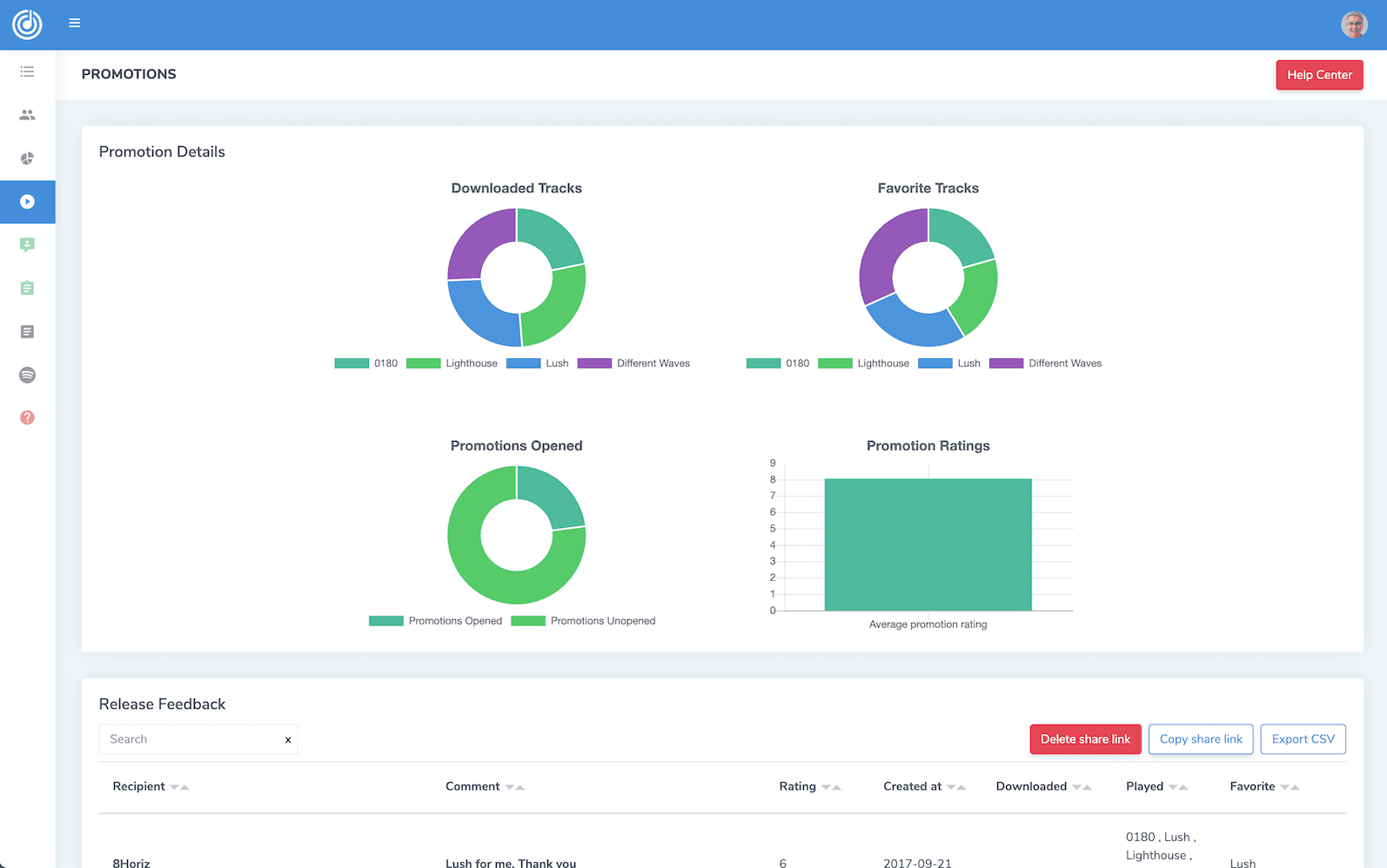Toggle Lush legend in Favorite Tracks chart
The image size is (1387, 868).
click(x=948, y=364)
